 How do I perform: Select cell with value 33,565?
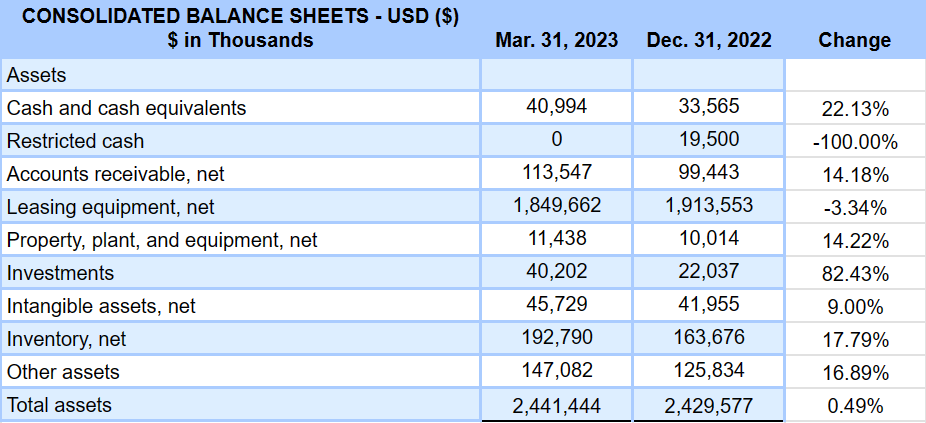point(709,108)
